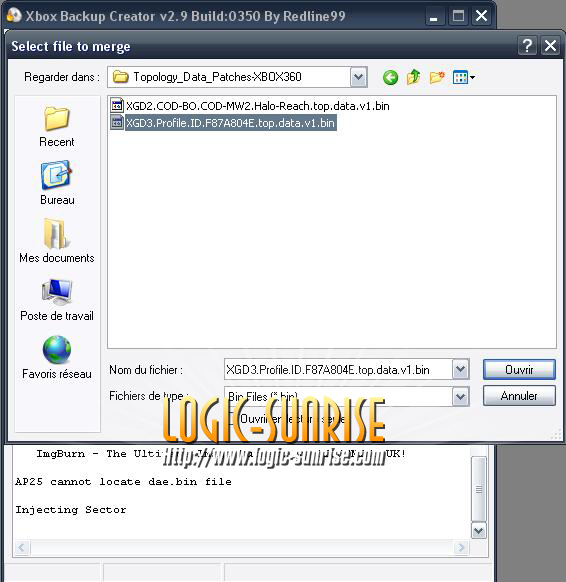Minimize the Xbox Backup Creator window
Image resolution: width=566 pixels, height=582 pixels.
(434, 16)
